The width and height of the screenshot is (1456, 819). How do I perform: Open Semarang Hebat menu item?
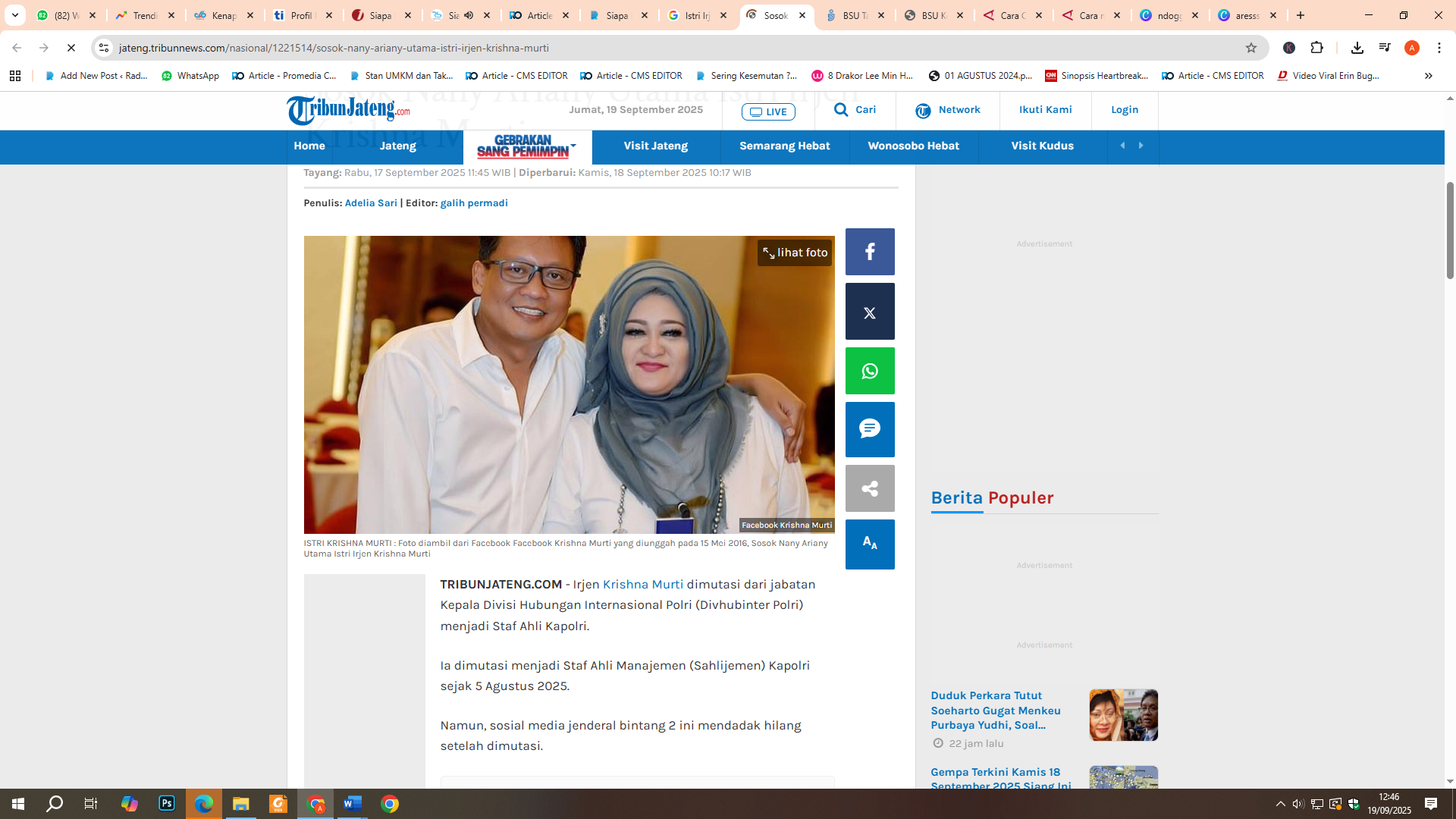(x=785, y=146)
